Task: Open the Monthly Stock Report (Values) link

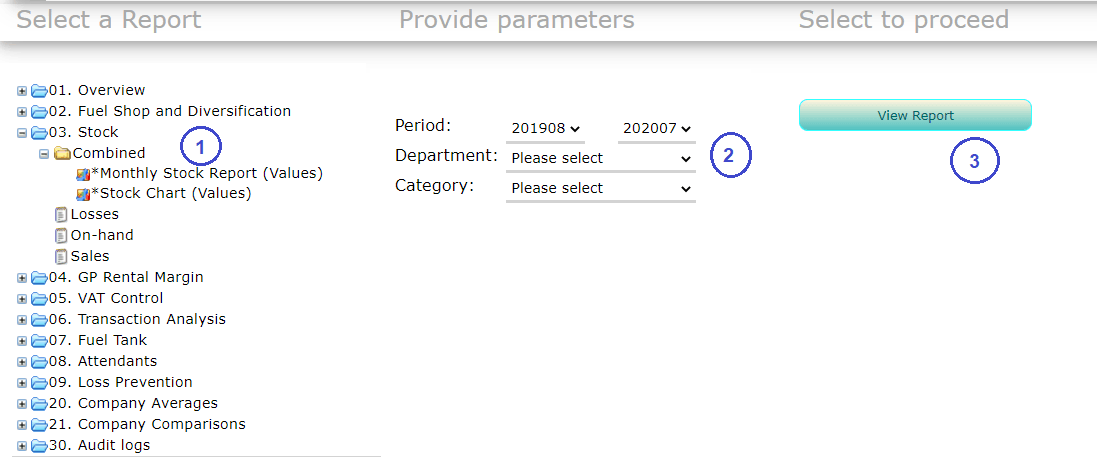Action: [207, 173]
